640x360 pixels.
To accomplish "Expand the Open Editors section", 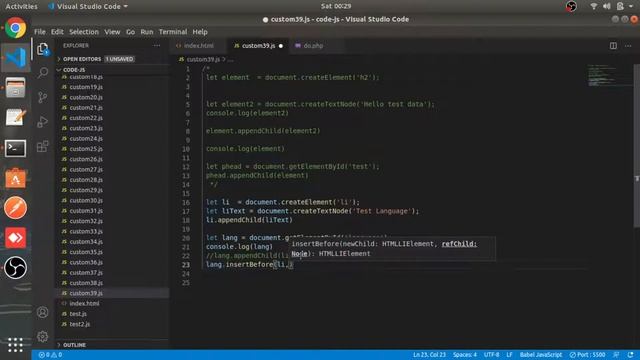I will [x=112, y=59].
